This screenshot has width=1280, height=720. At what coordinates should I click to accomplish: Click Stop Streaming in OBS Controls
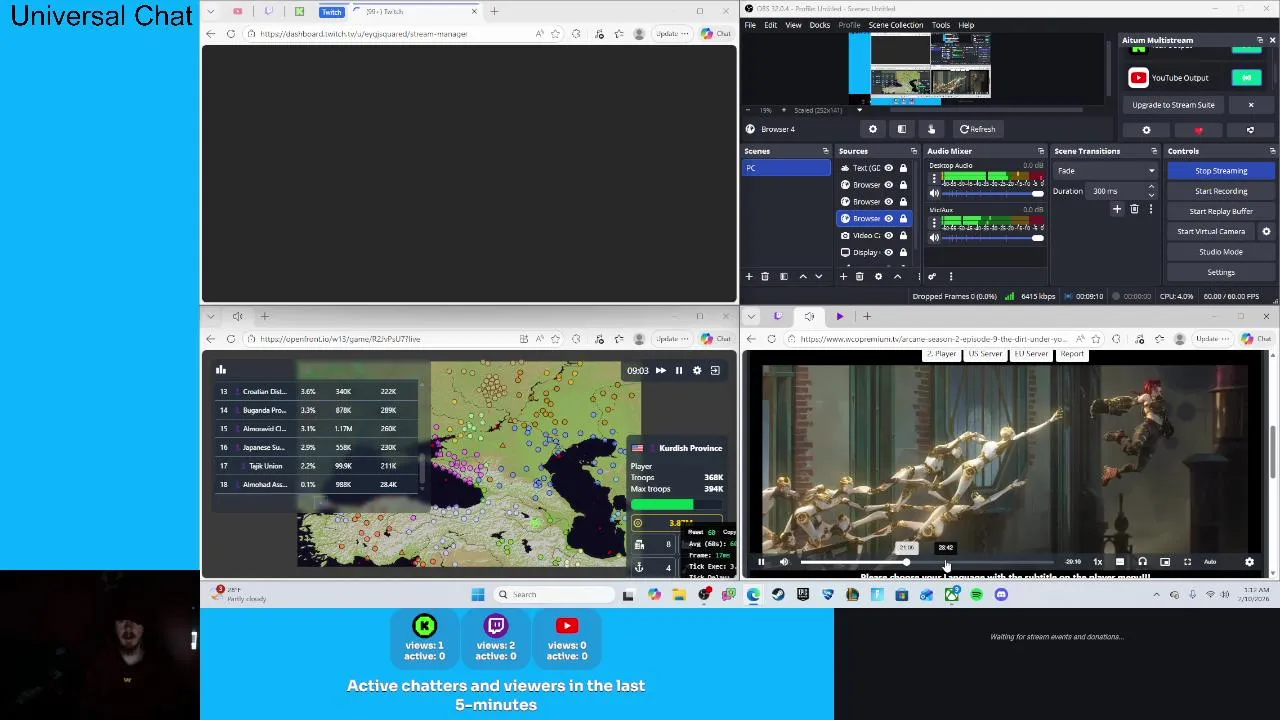tap(1221, 171)
